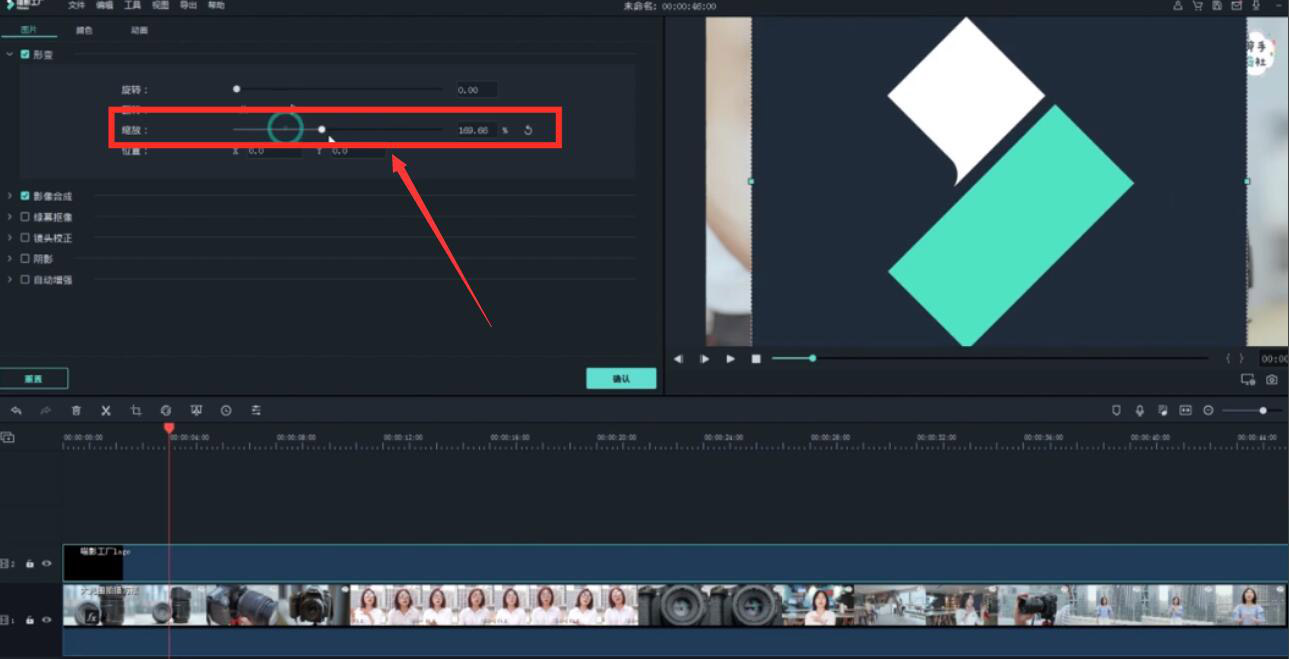This screenshot has width=1289, height=659.
Task: Enable the 镜头校正 lens correction checkbox
Action: point(25,238)
